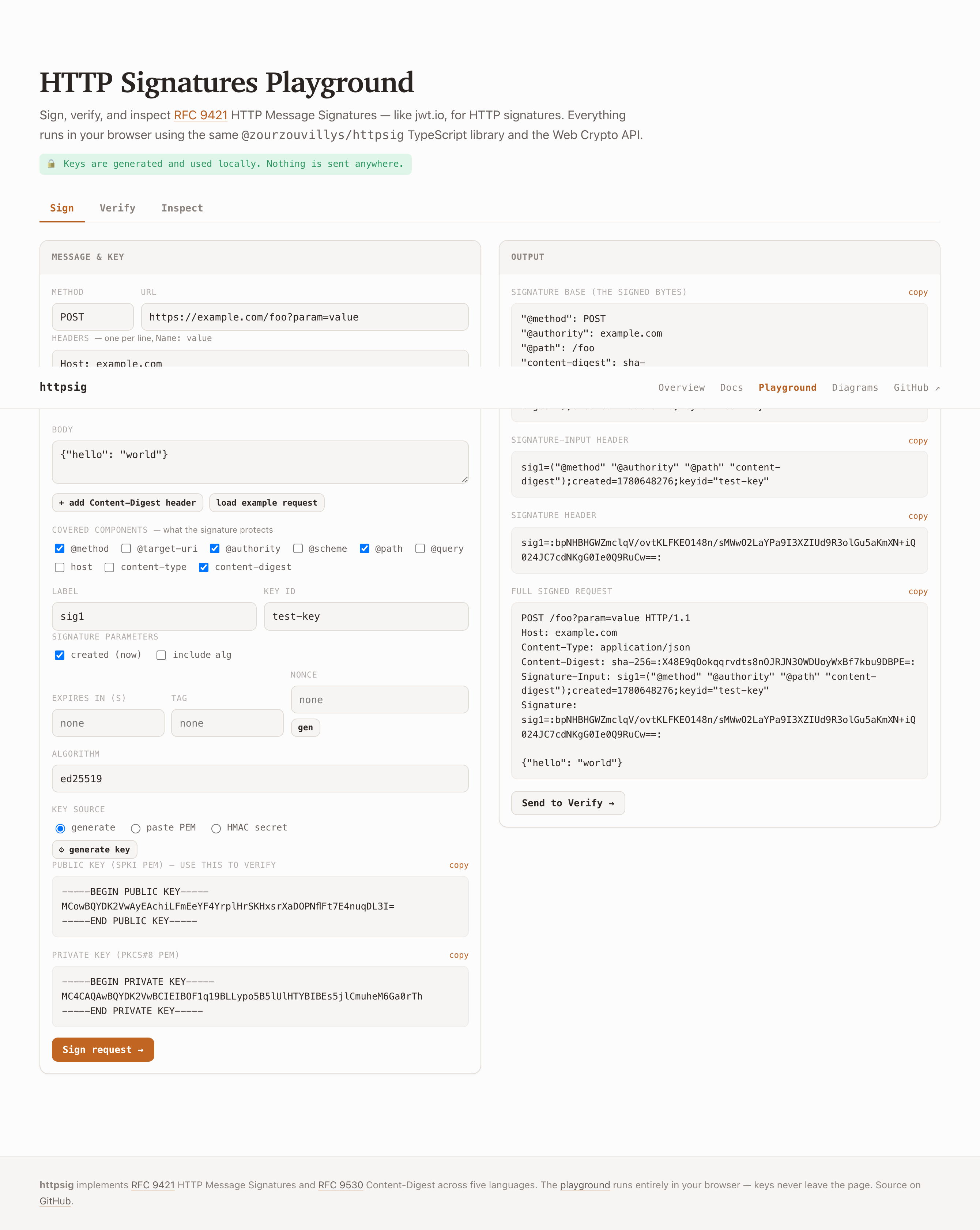Viewport: 980px width, 1230px height.
Task: Follow the RFC 9421 link in the intro
Action: pyautogui.click(x=200, y=115)
